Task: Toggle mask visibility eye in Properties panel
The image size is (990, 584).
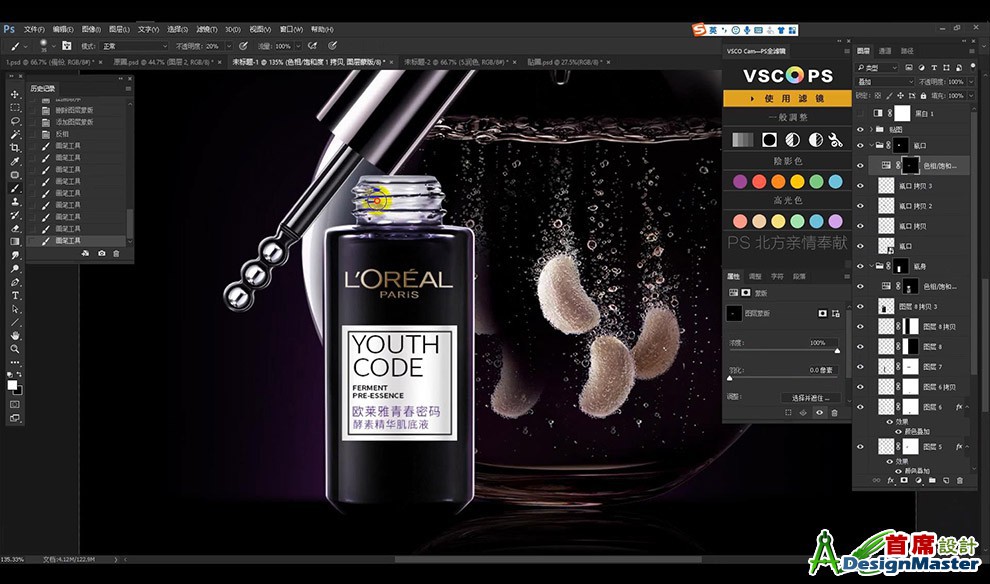Action: pos(820,413)
